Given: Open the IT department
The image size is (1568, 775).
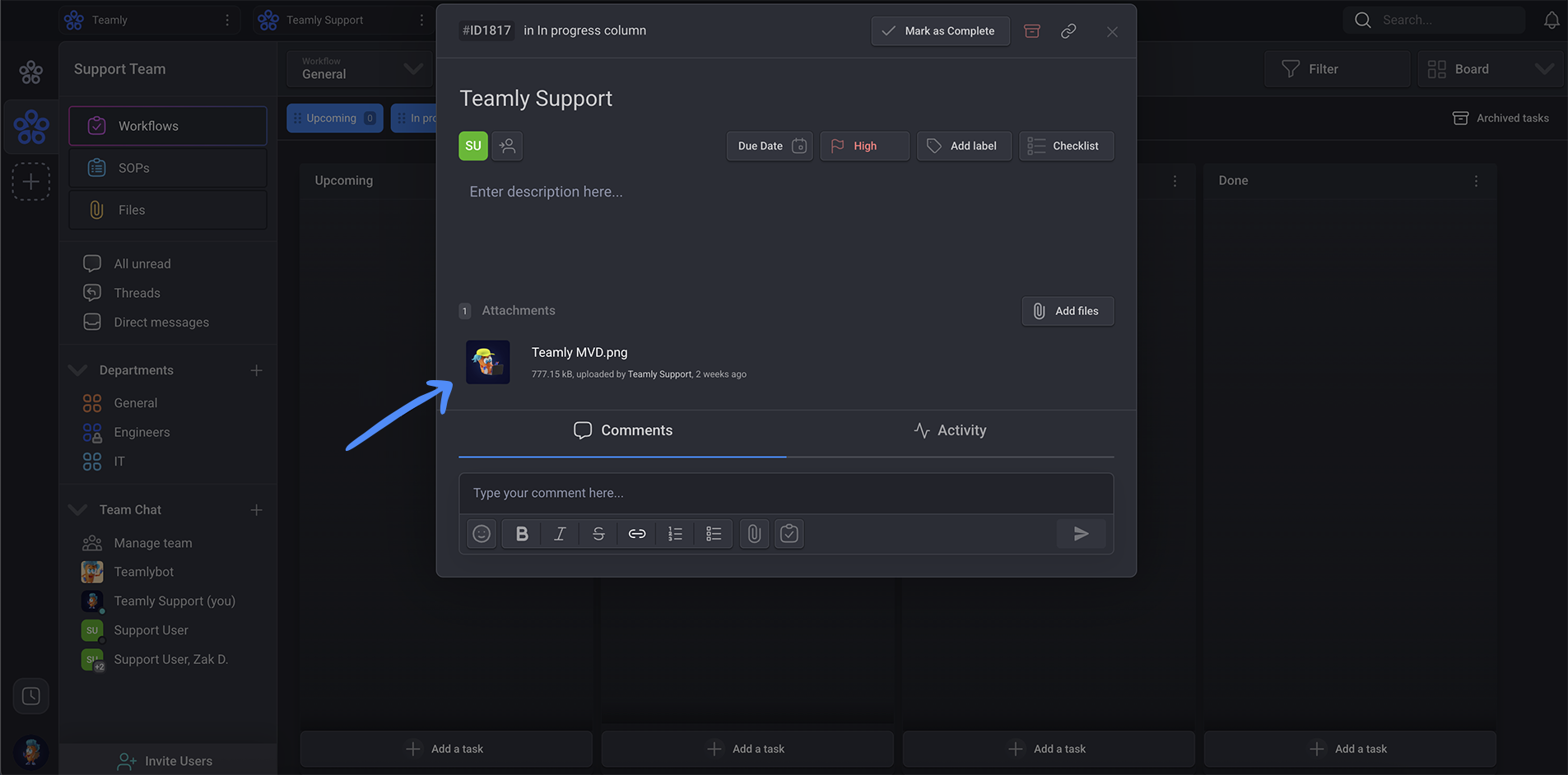Looking at the screenshot, I should (x=119, y=462).
